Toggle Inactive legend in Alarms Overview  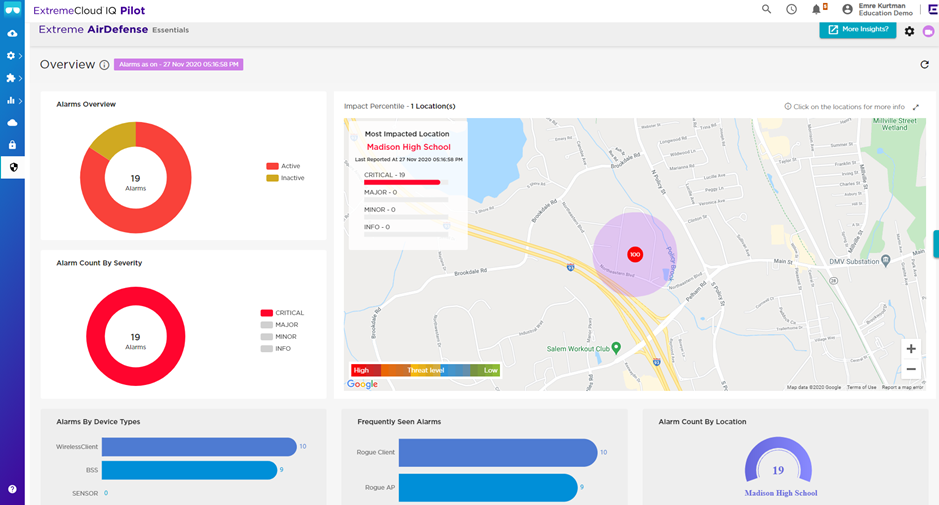(286, 178)
